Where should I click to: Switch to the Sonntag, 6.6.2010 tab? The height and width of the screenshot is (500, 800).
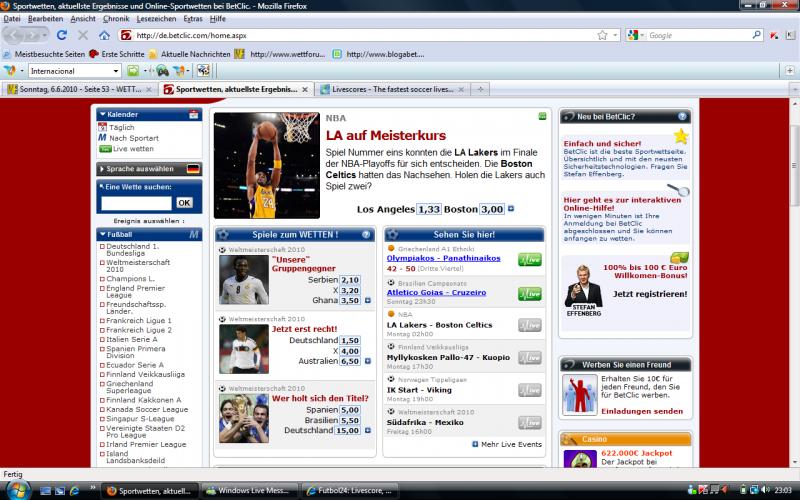[x=79, y=89]
